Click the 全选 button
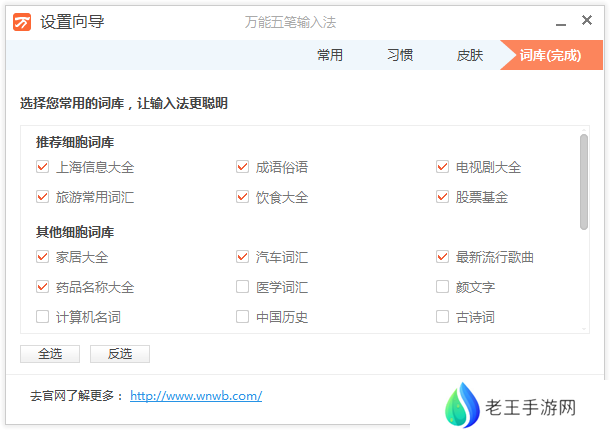 50,354
